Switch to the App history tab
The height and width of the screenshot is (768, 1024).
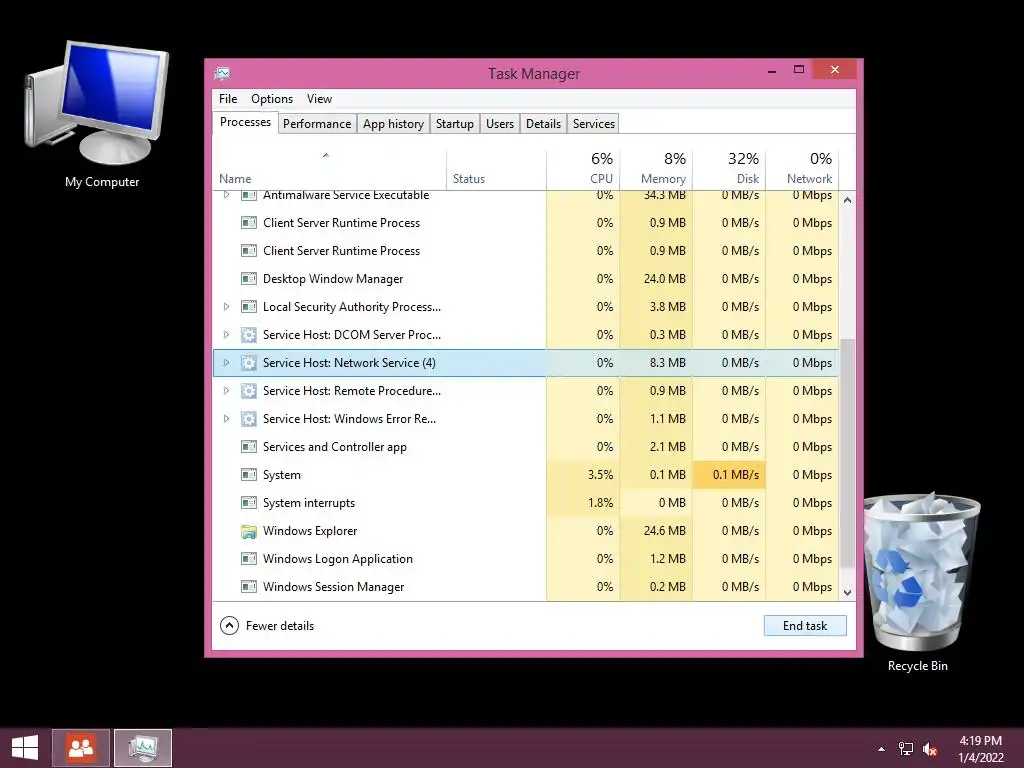(x=393, y=123)
